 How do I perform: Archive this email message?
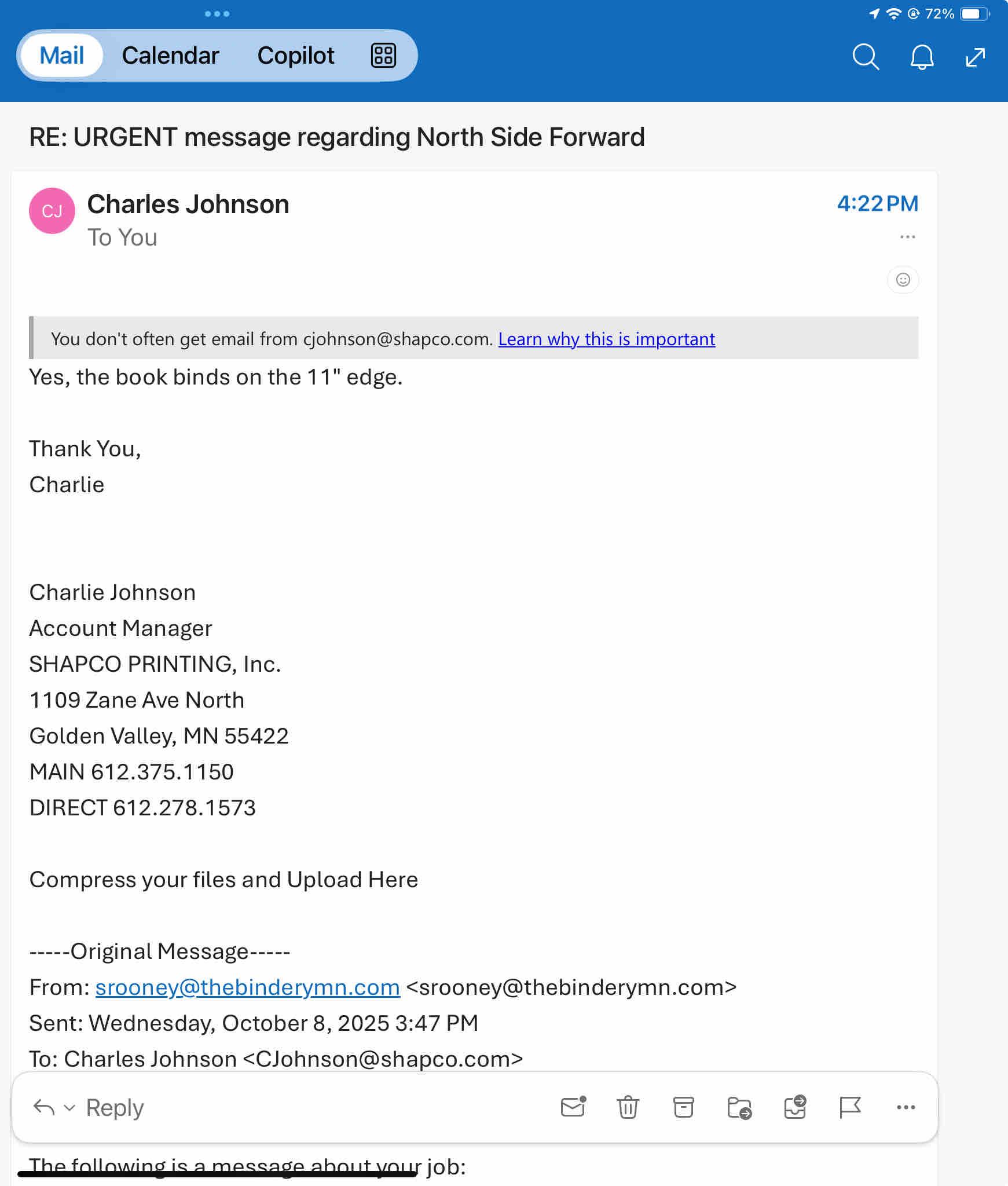pos(683,1107)
